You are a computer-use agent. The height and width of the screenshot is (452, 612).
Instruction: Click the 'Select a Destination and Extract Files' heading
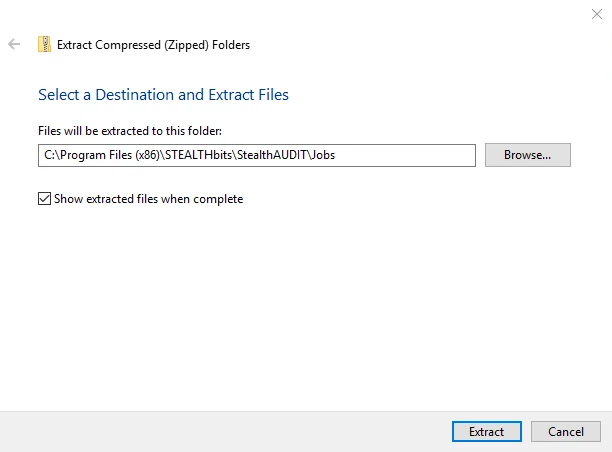(x=163, y=95)
